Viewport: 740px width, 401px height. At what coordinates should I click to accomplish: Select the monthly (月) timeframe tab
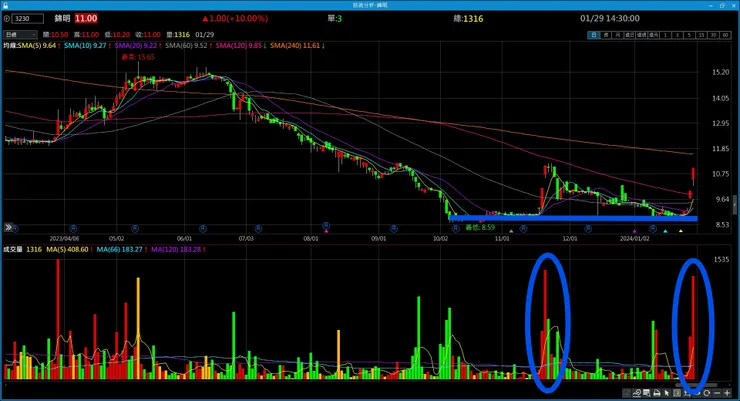tap(617, 35)
